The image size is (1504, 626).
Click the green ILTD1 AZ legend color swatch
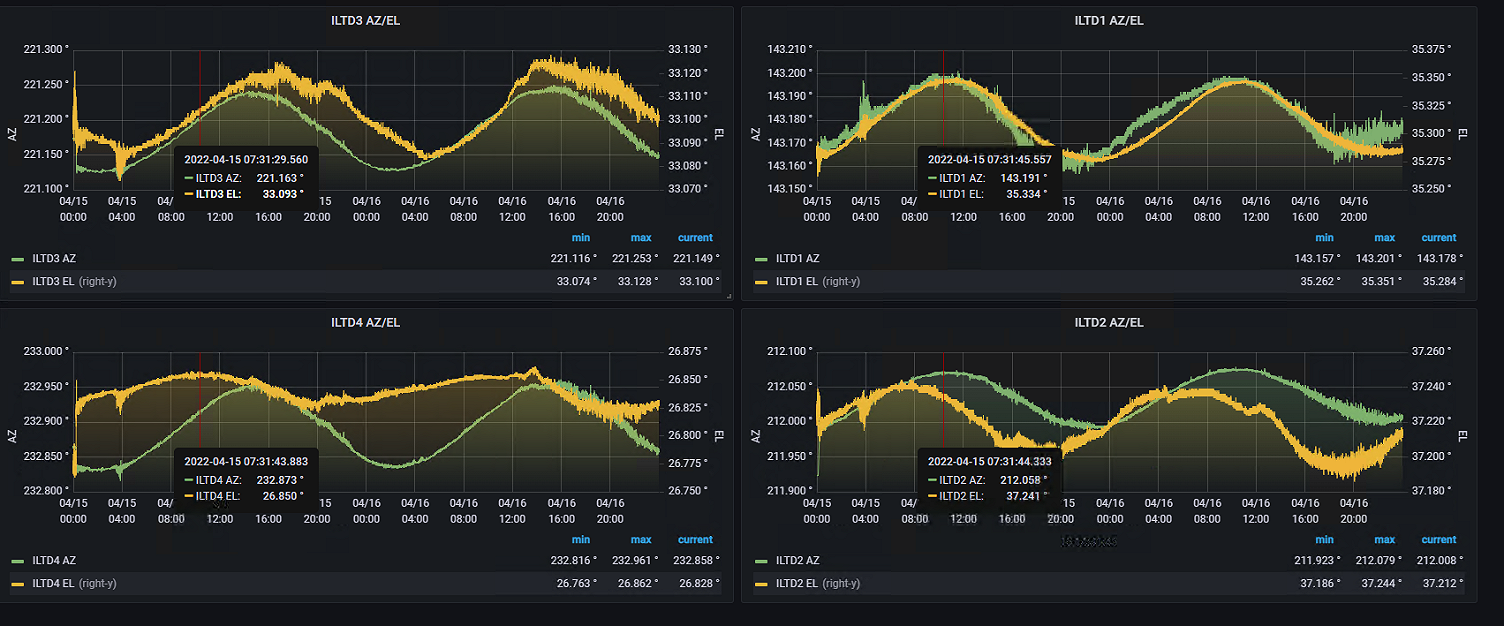pos(763,259)
